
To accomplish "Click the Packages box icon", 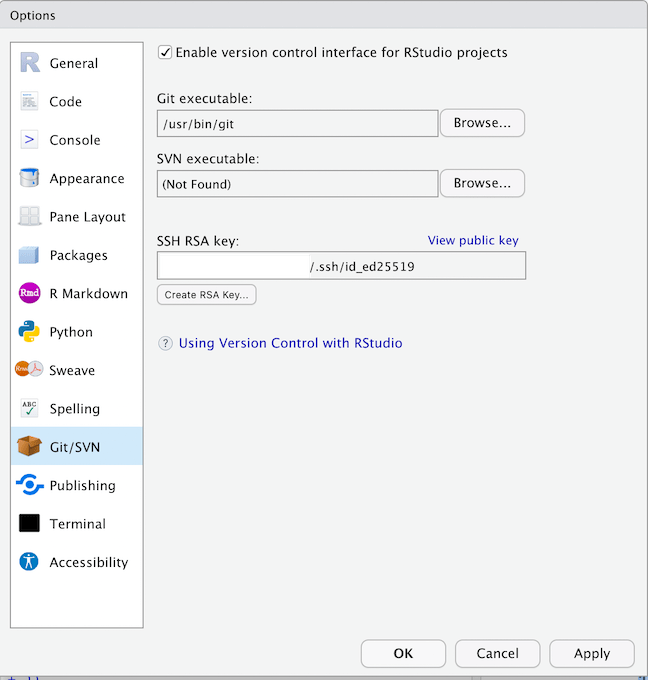I will pos(30,255).
